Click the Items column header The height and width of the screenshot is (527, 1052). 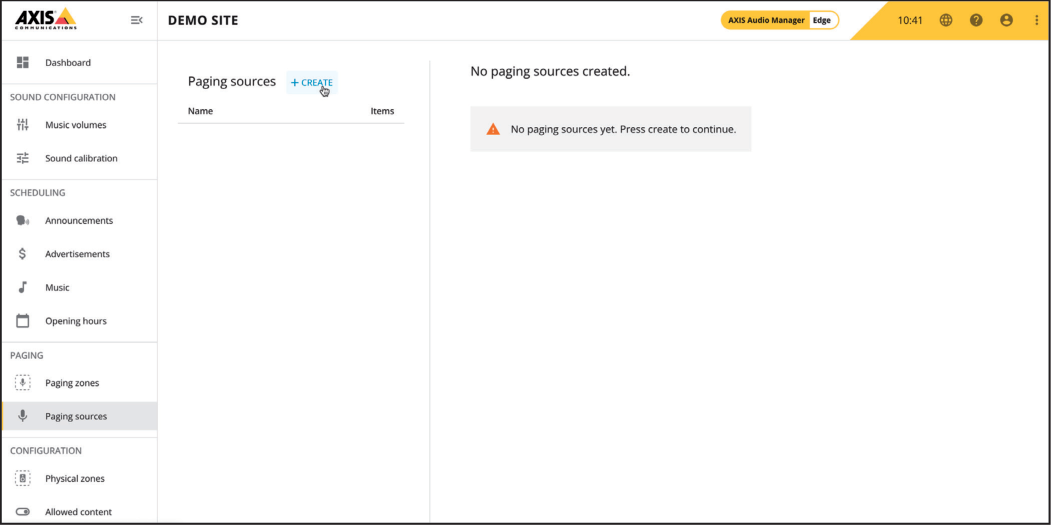[x=382, y=111]
